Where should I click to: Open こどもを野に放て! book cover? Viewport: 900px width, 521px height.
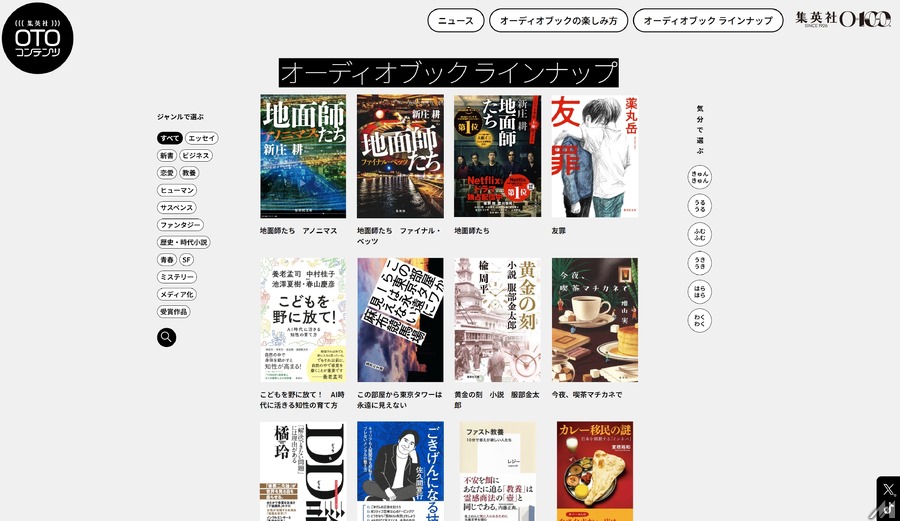[x=303, y=320]
